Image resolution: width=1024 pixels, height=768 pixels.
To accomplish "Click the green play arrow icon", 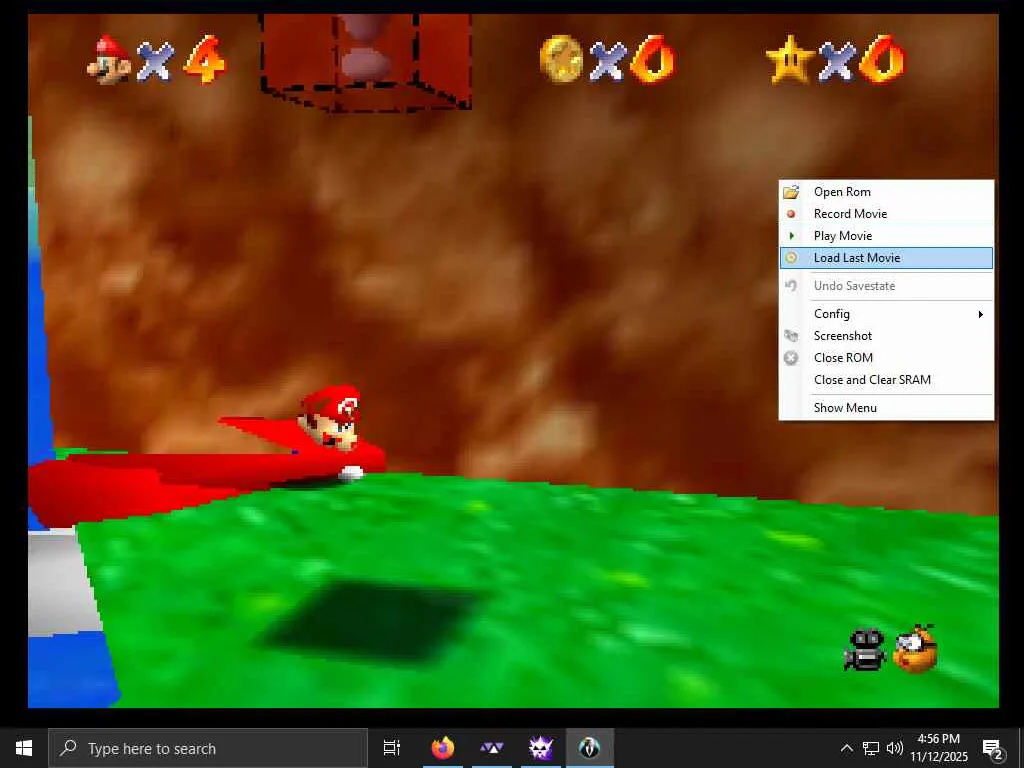I will coord(792,236).
